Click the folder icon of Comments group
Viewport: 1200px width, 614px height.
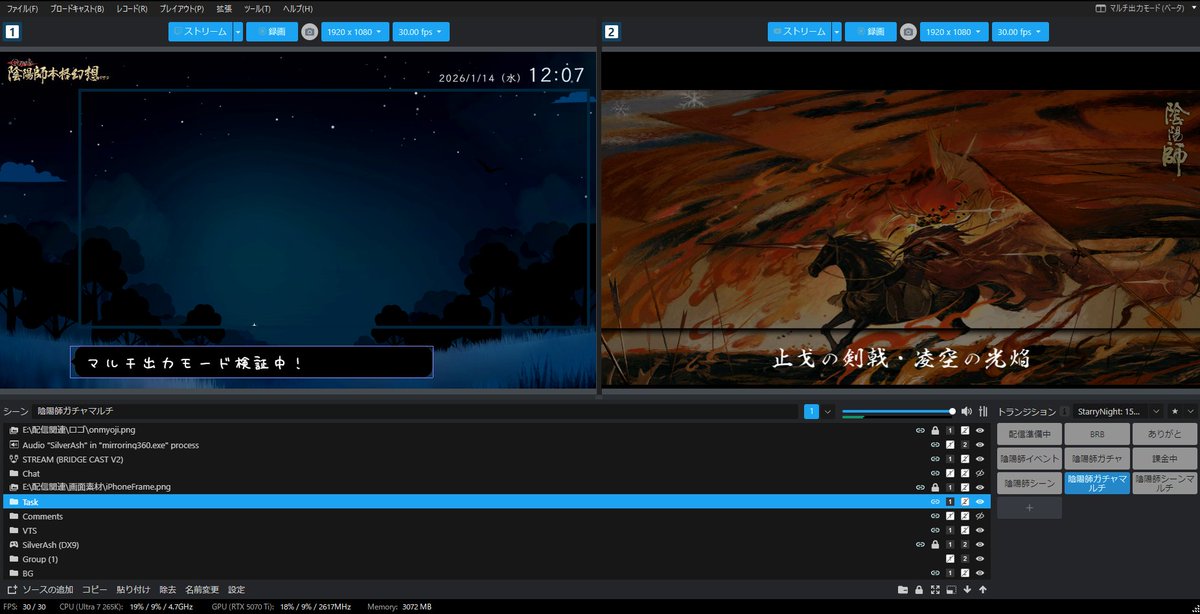14,516
